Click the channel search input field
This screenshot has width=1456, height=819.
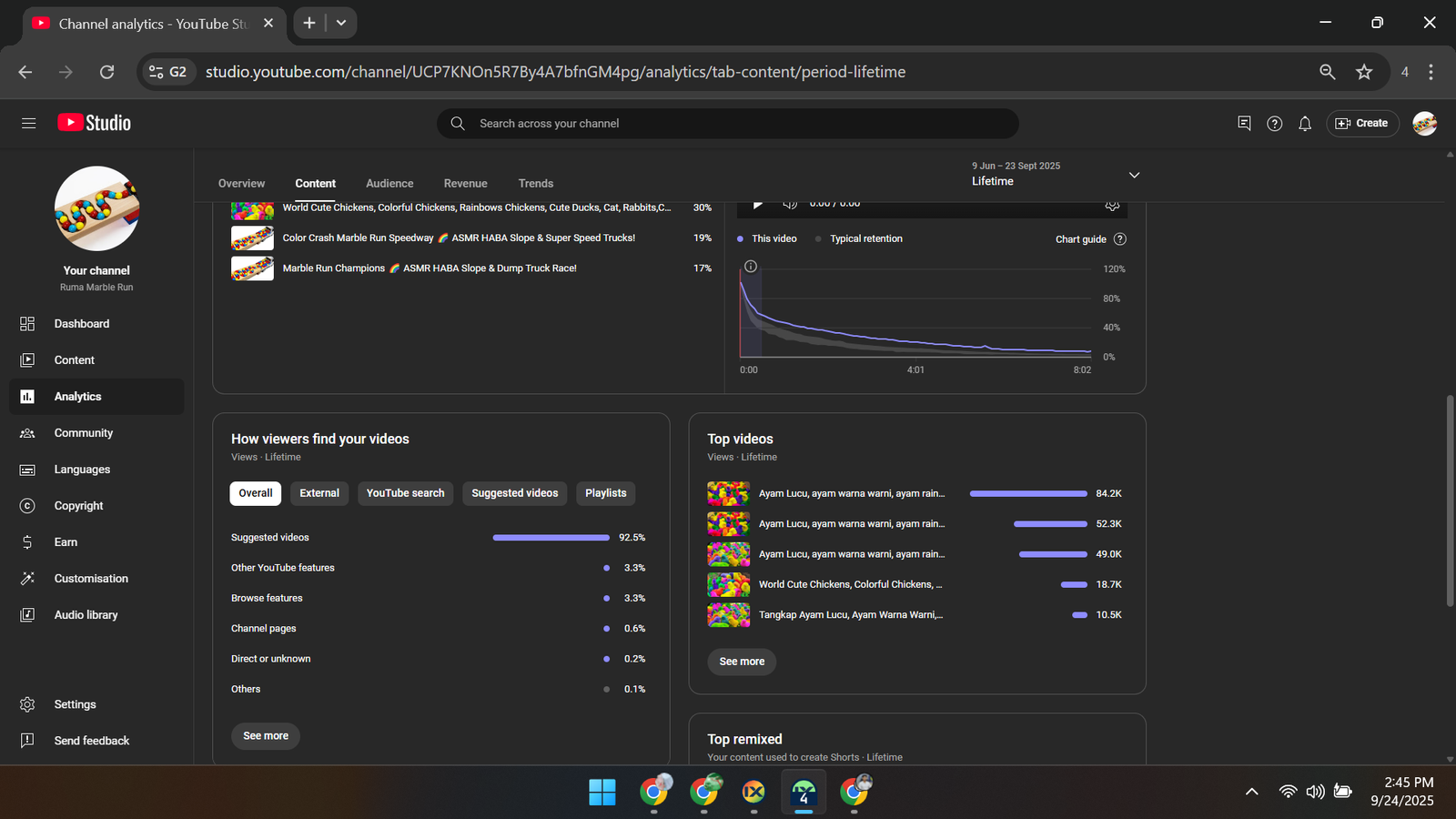(x=728, y=124)
